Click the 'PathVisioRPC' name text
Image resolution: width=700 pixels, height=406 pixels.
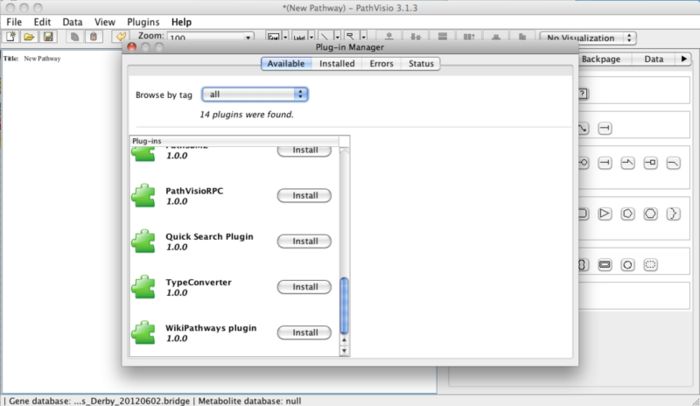[x=194, y=191]
